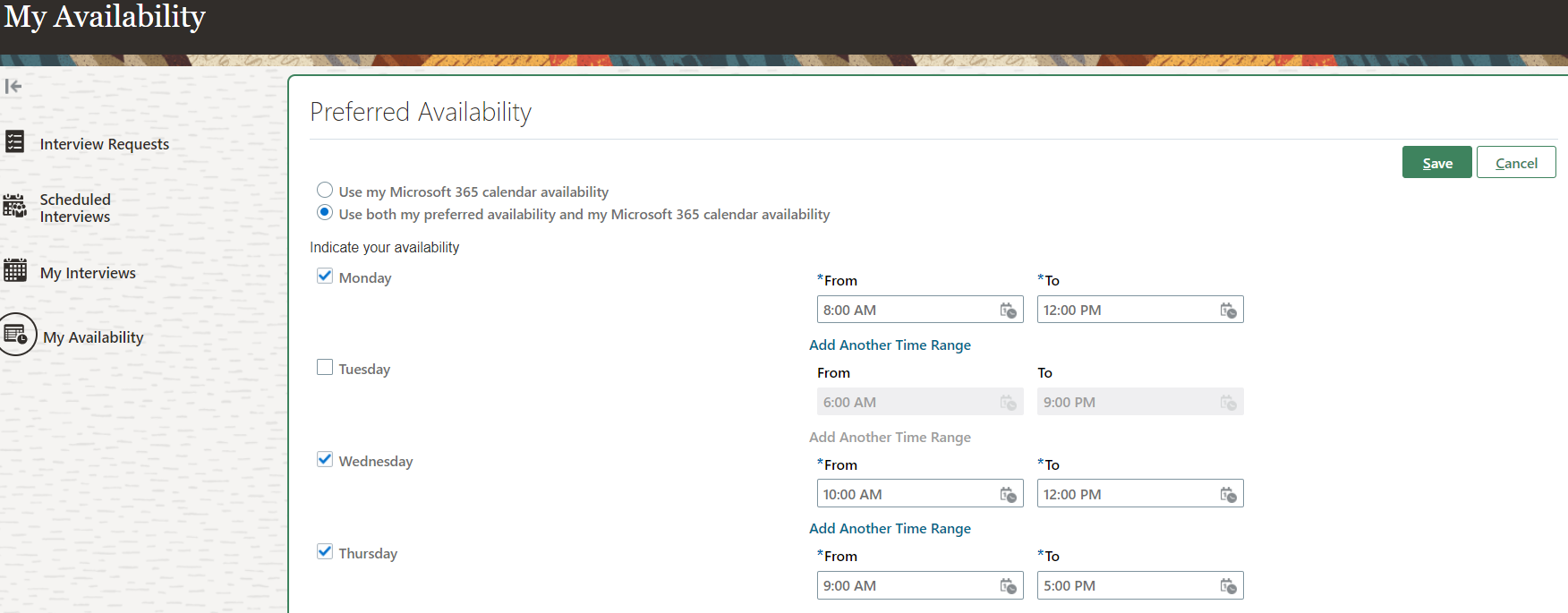Open Monday To time picker icon
This screenshot has width=1568, height=613.
1228,311
